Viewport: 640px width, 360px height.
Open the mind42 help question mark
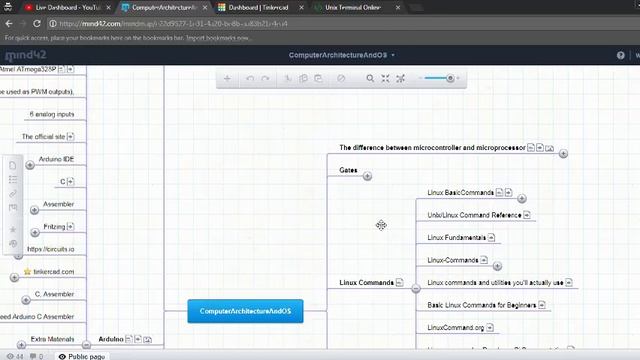620,55
